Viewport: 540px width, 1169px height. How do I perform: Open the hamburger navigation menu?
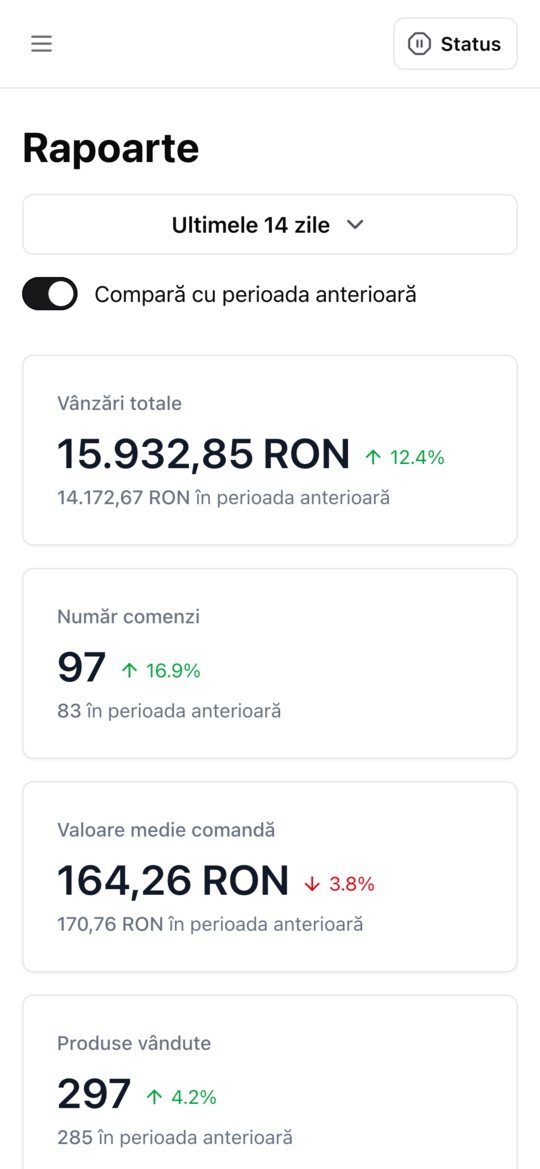tap(41, 44)
